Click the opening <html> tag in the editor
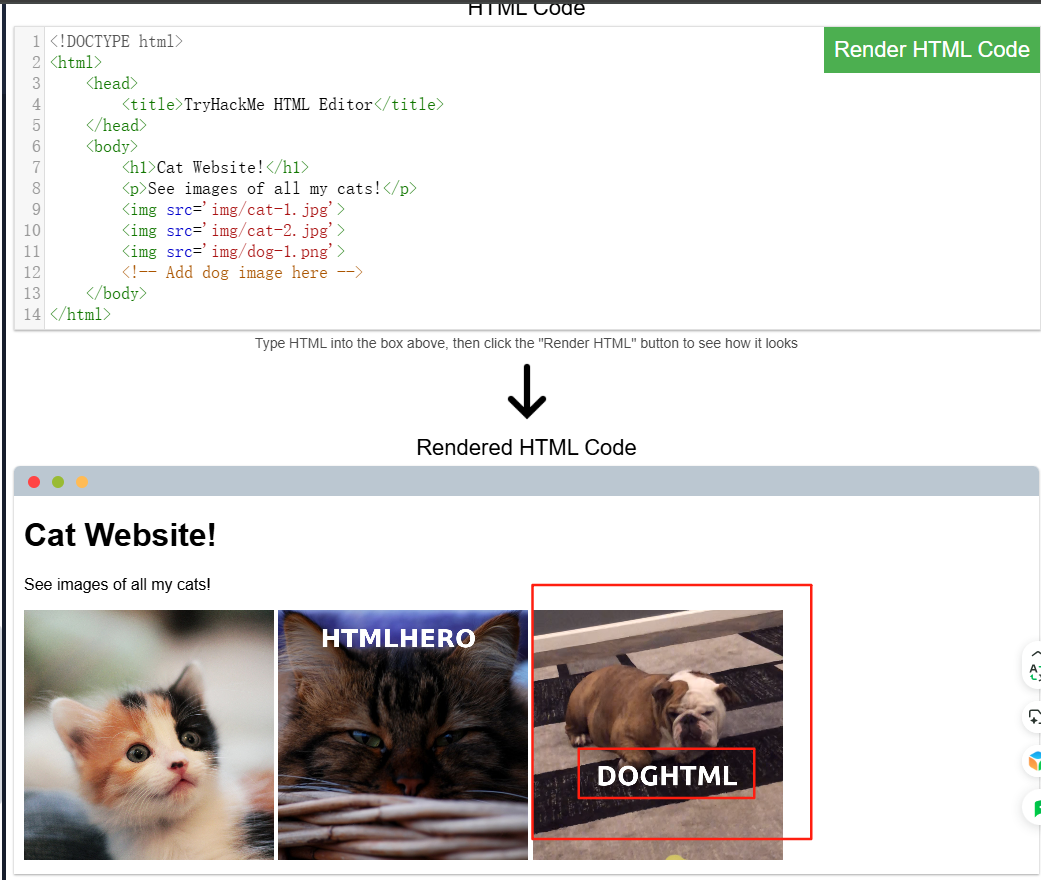The image size is (1041, 880). coord(76,62)
